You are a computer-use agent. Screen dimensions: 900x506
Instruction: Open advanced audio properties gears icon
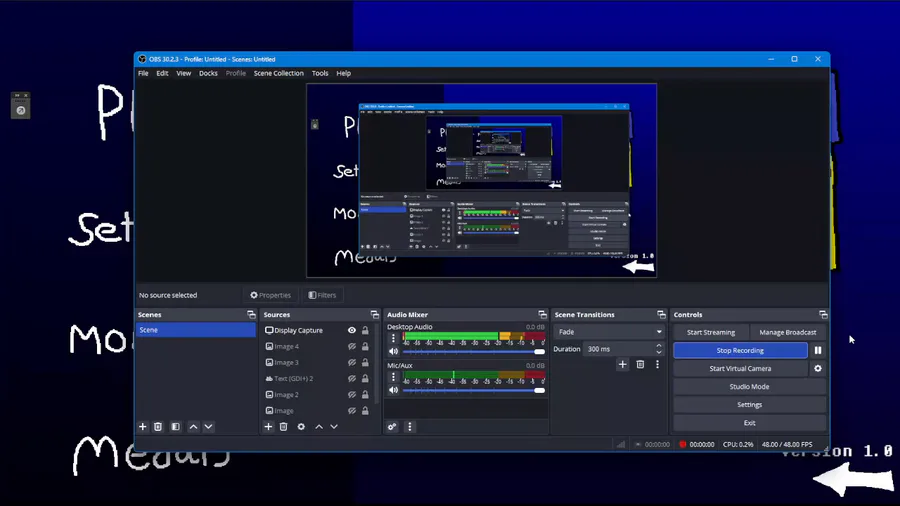pos(392,427)
